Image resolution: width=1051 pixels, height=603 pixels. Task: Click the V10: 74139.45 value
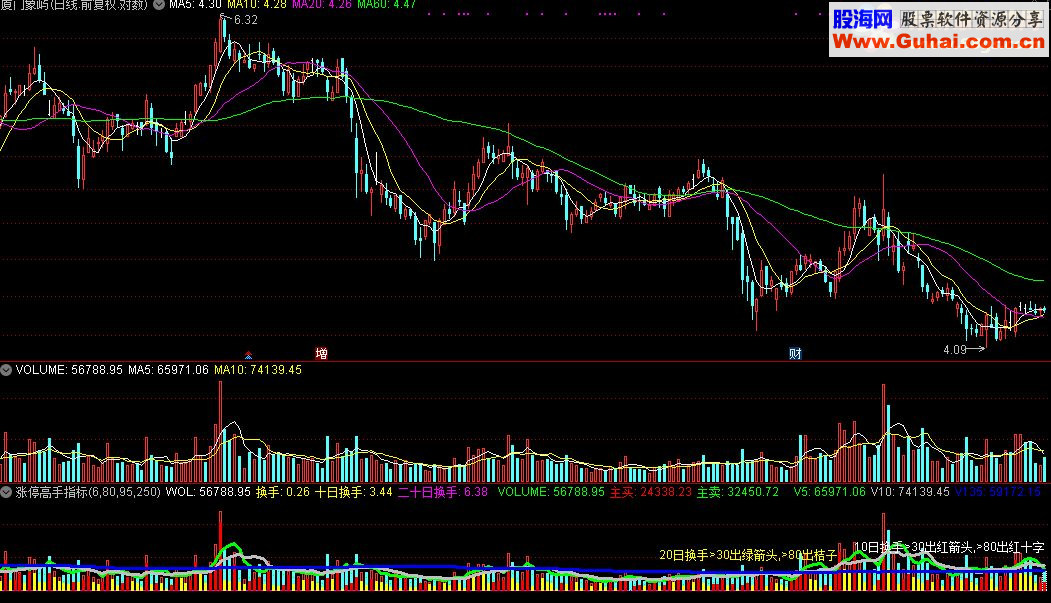click(910, 492)
